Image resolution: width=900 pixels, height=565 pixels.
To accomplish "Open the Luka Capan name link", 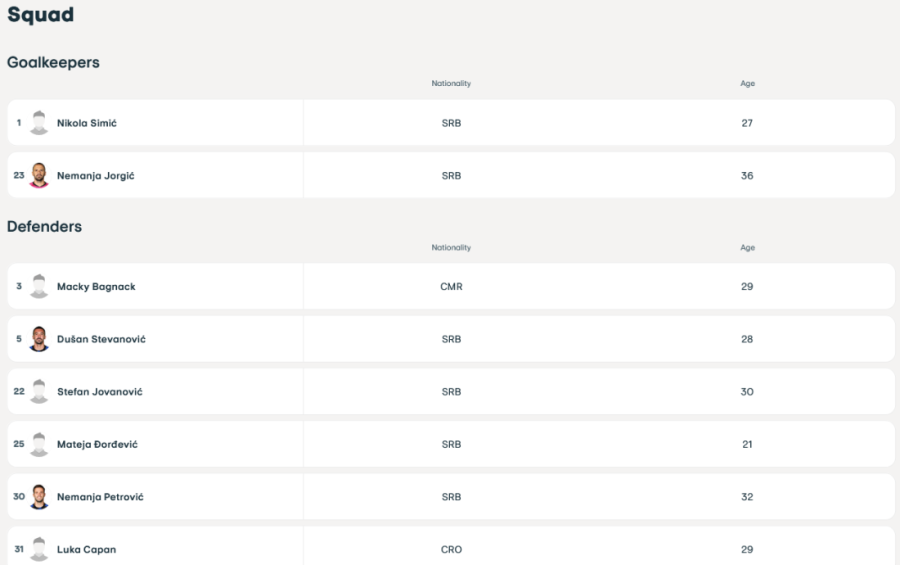I will coord(86,549).
